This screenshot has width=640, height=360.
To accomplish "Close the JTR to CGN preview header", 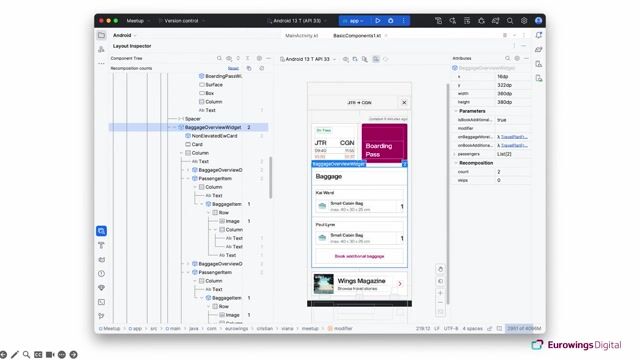I will [404, 102].
